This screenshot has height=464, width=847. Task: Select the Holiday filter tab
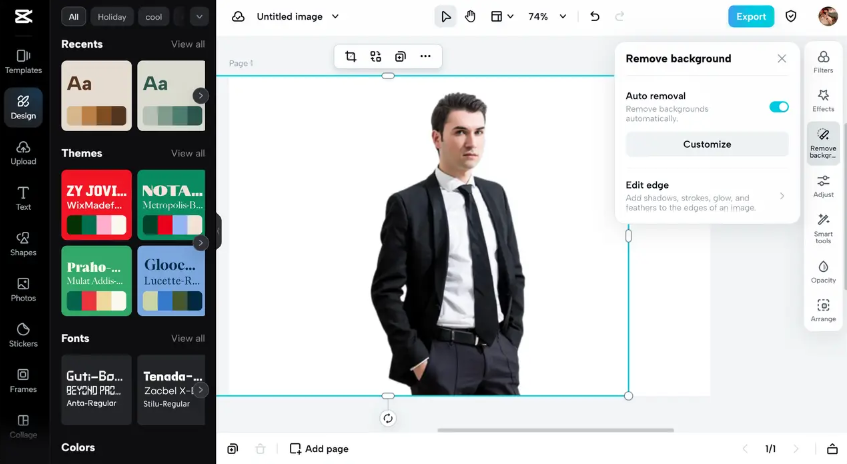(x=112, y=16)
